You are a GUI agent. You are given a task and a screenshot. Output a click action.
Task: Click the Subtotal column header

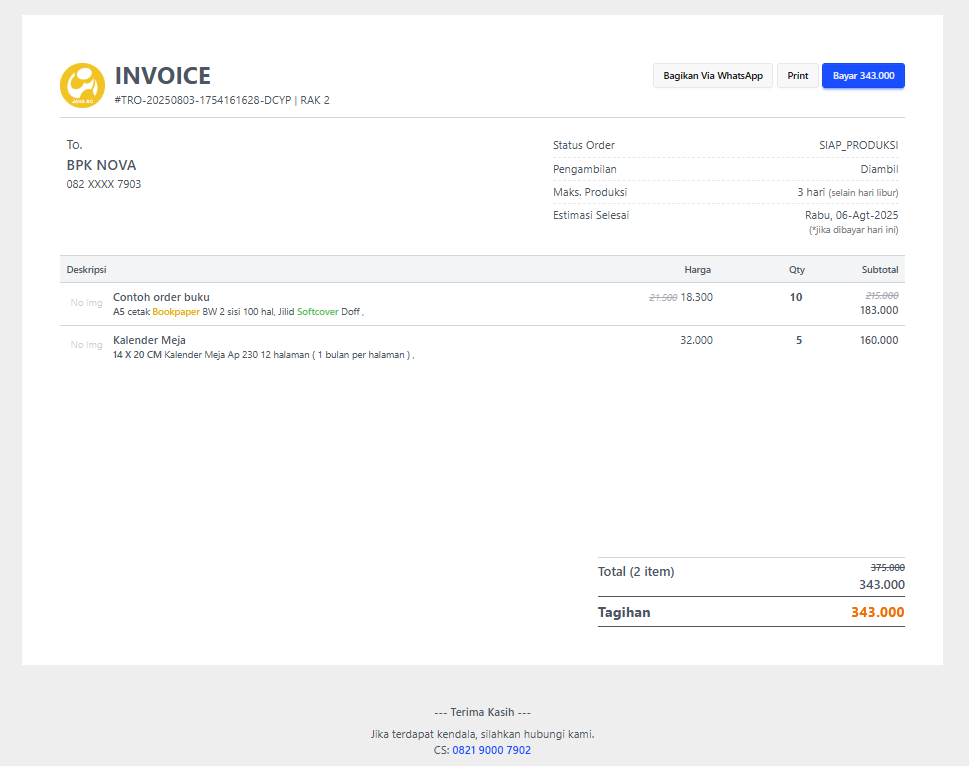(879, 270)
